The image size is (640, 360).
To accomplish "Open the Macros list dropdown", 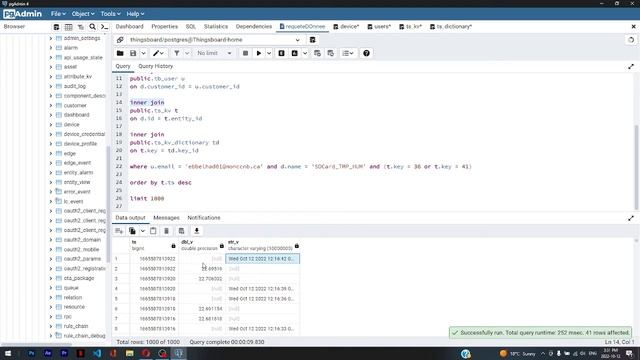I will [348, 53].
